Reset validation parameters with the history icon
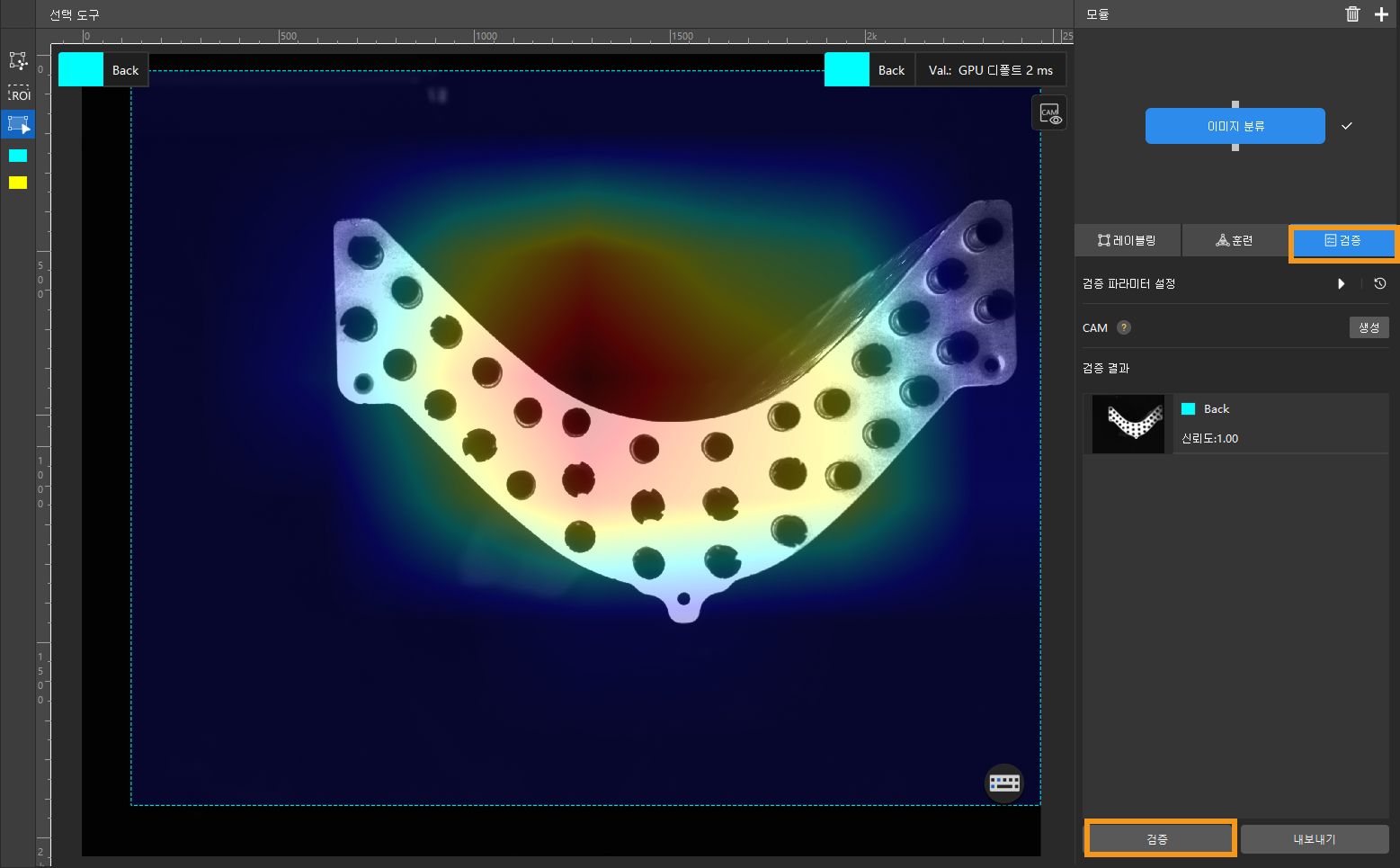 (x=1379, y=283)
